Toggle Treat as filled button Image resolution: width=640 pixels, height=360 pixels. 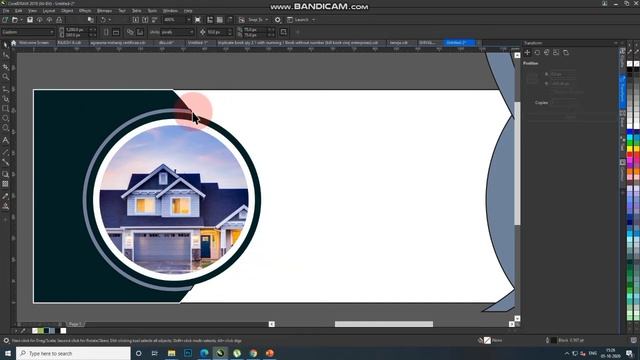(284, 32)
